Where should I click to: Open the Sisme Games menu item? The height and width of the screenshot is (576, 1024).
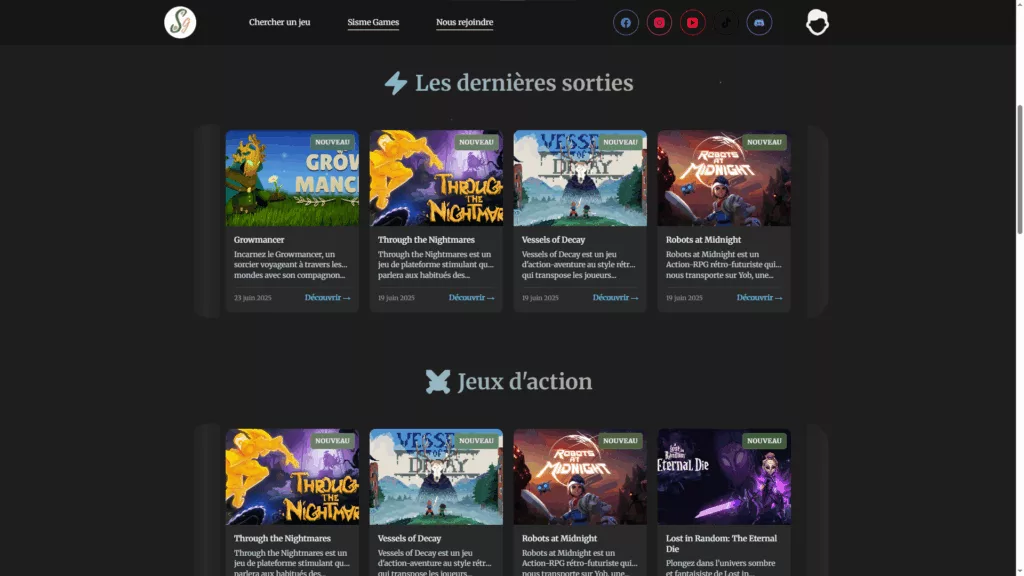click(x=373, y=22)
